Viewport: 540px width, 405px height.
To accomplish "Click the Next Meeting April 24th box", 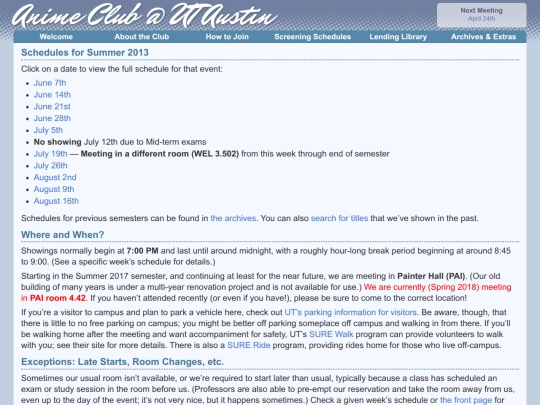I will (x=481, y=15).
